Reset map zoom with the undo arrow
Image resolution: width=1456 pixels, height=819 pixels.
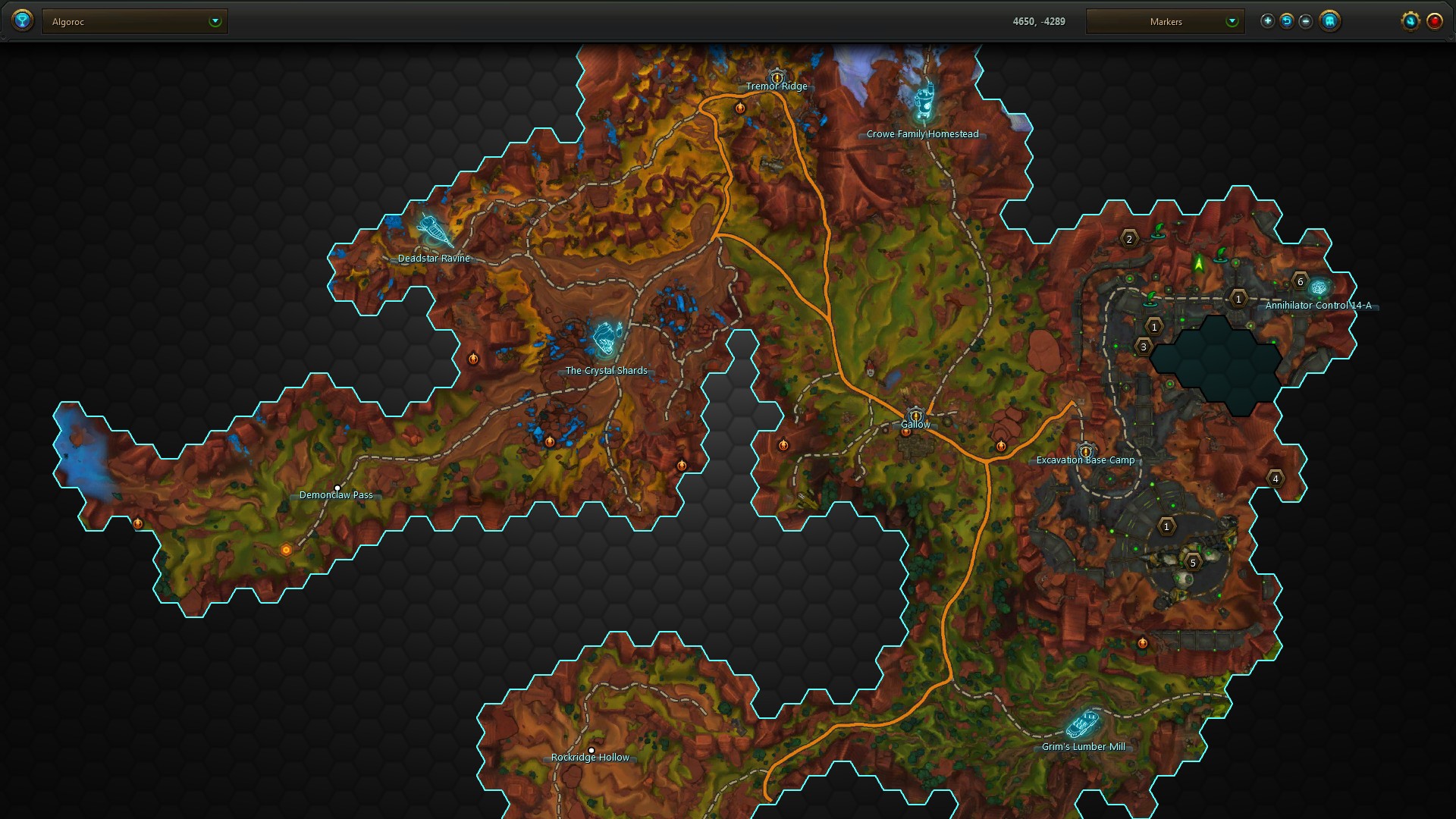point(1287,21)
